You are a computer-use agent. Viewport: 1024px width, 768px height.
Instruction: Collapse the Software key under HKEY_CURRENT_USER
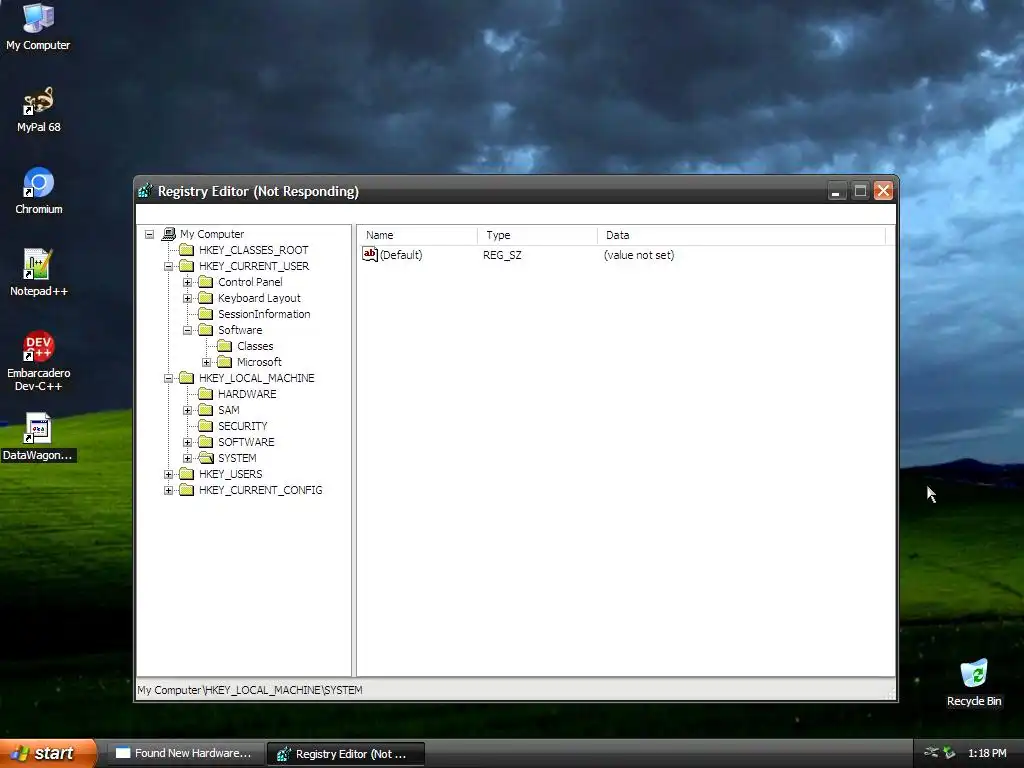coord(187,330)
